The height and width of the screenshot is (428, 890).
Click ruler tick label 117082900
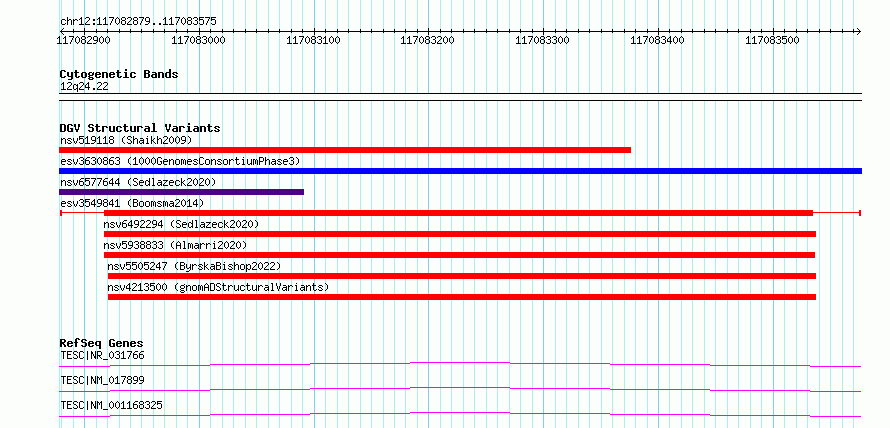point(84,40)
